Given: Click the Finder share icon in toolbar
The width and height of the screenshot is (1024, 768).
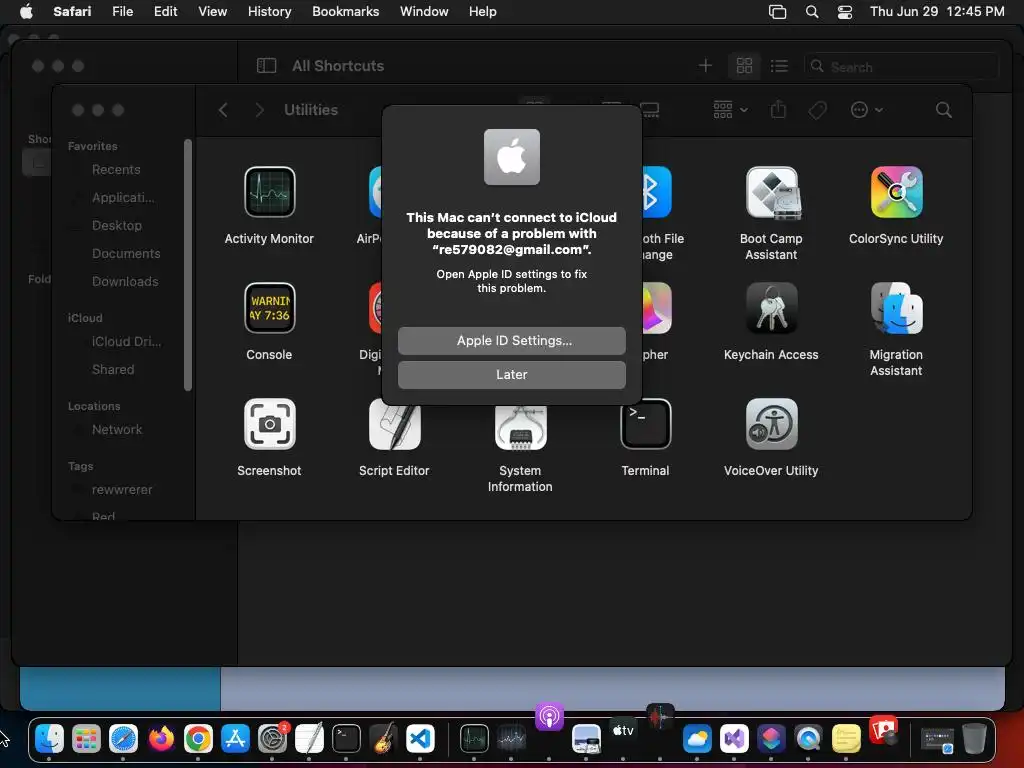Looking at the screenshot, I should point(778,110).
